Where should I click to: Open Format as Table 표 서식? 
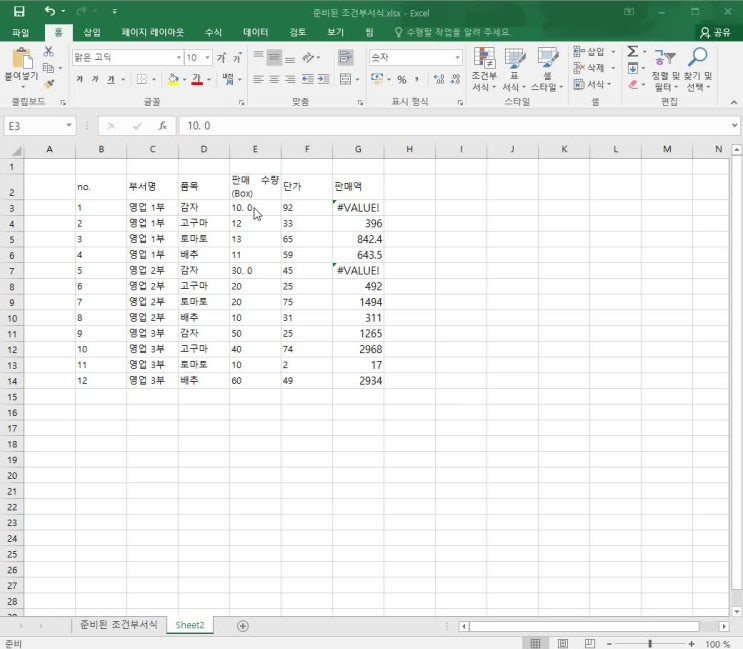514,69
